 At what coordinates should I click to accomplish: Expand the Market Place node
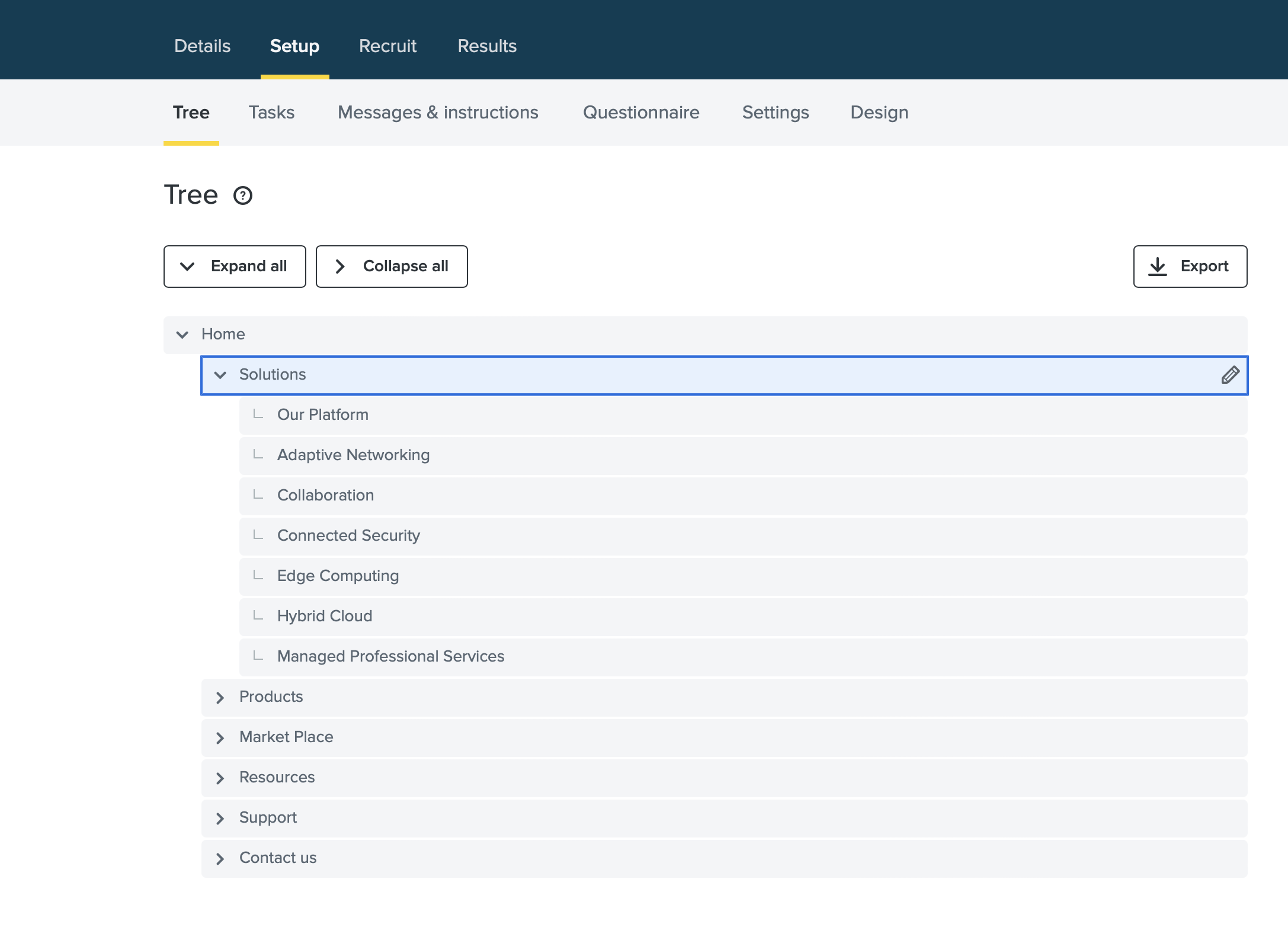[220, 738]
